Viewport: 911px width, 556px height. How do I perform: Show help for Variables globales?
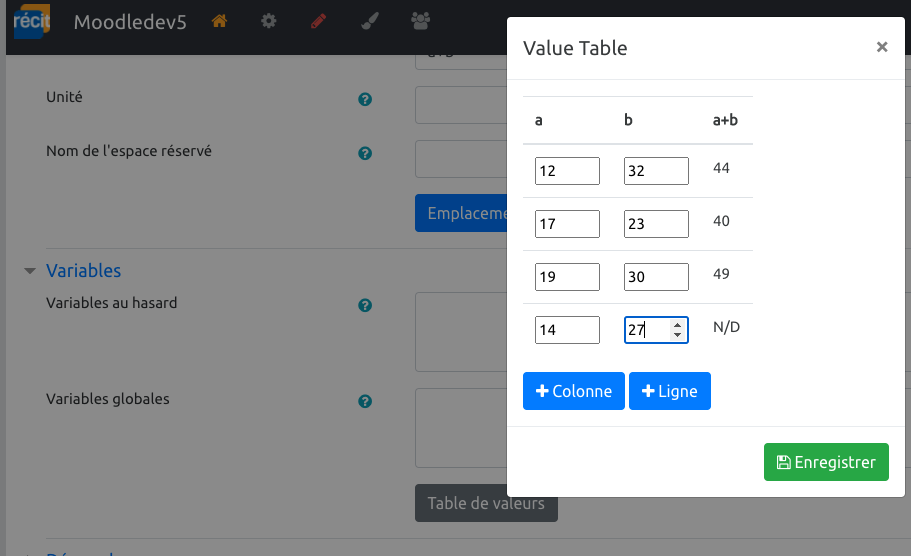pyautogui.click(x=365, y=402)
